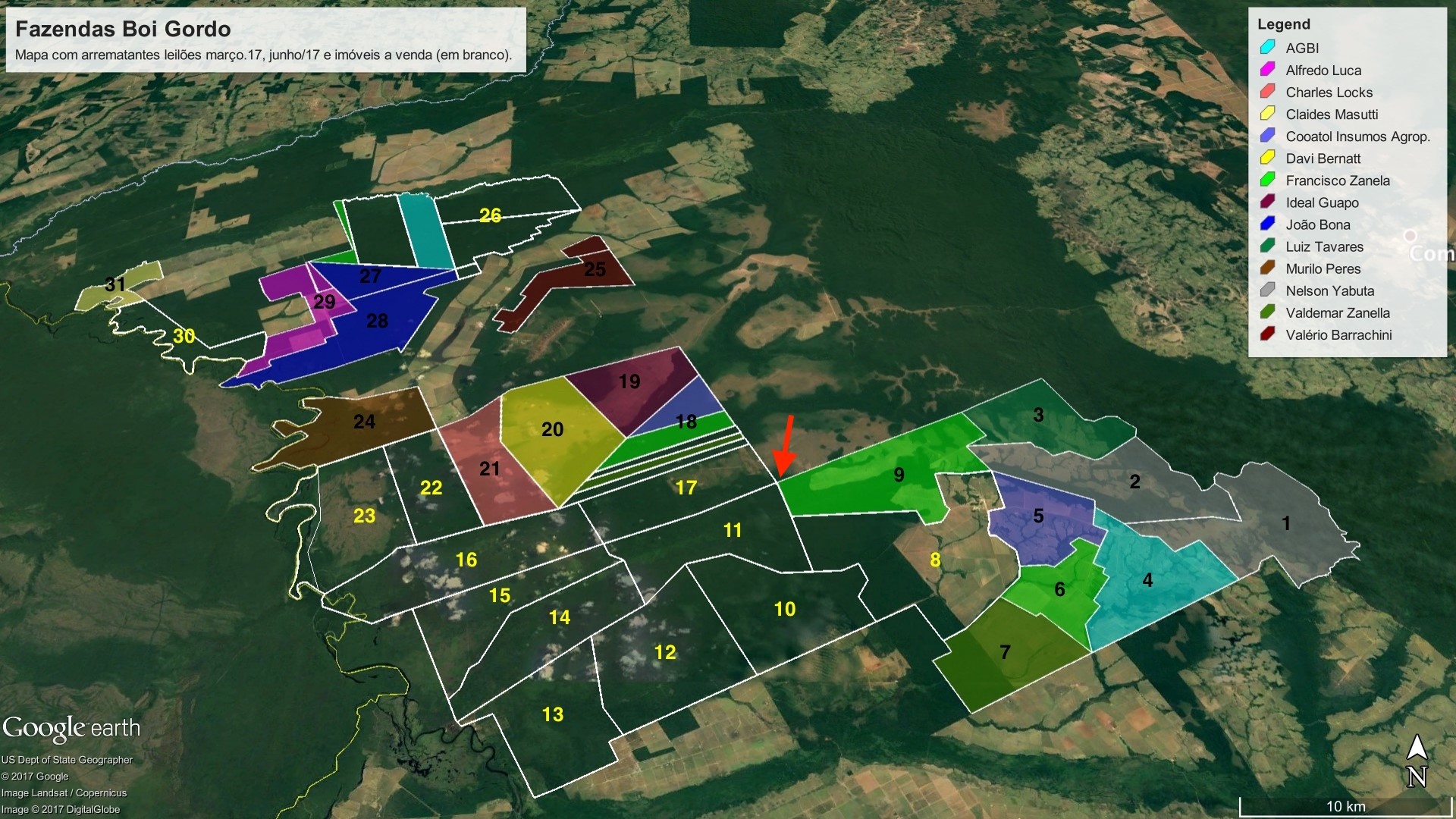Click parcel label 13 at bottom
1456x819 pixels.
(553, 714)
